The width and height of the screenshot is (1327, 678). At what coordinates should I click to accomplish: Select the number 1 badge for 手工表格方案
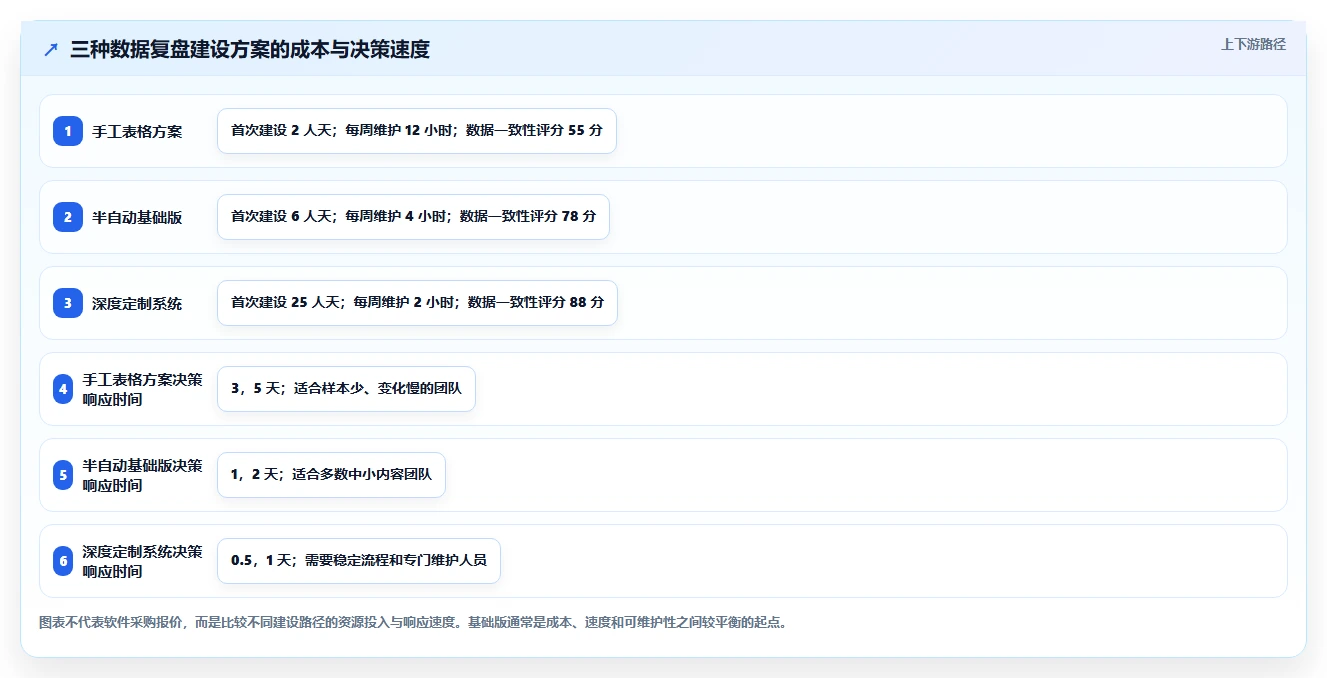68,131
